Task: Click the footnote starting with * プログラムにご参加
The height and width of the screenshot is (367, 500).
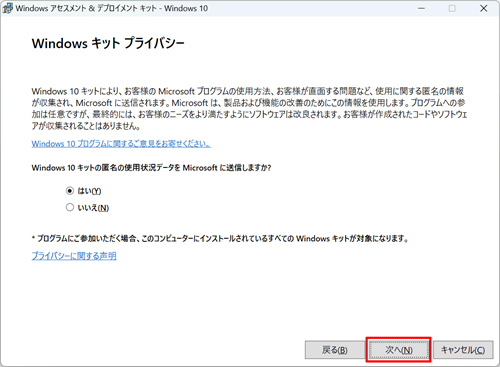Action: 220,239
